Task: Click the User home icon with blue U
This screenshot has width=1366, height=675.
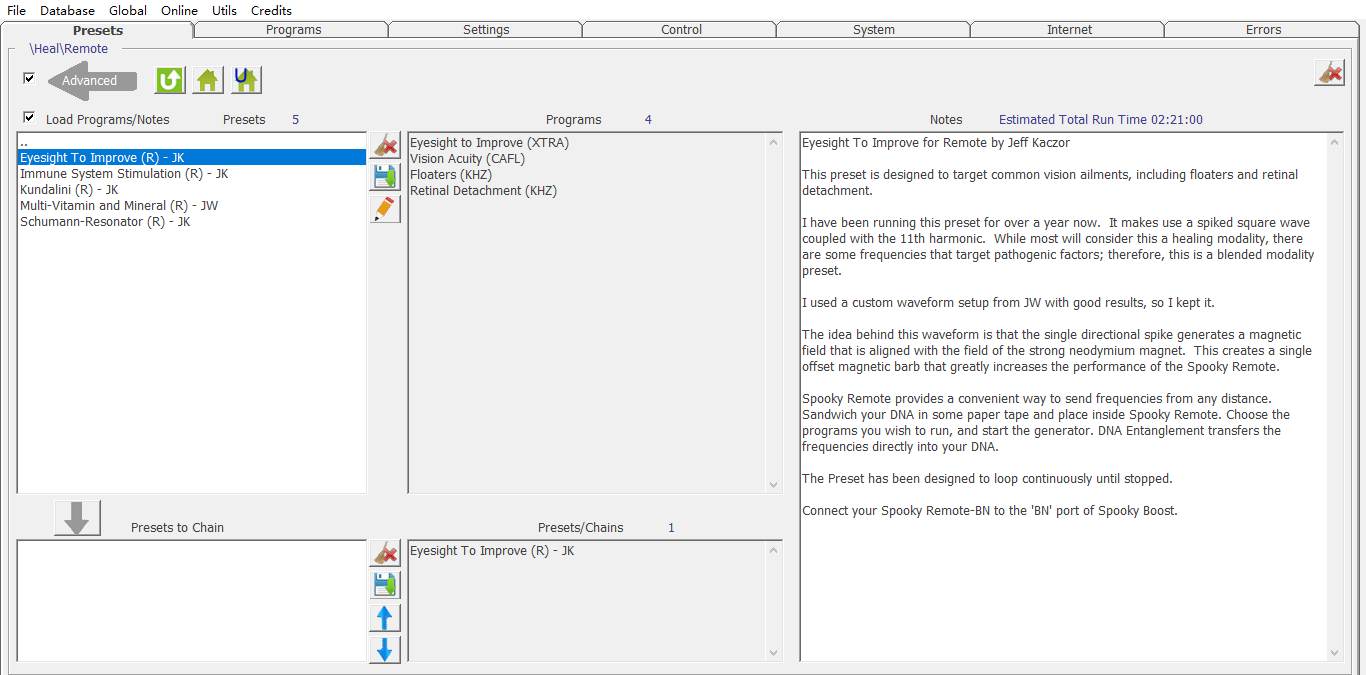Action: (246, 80)
